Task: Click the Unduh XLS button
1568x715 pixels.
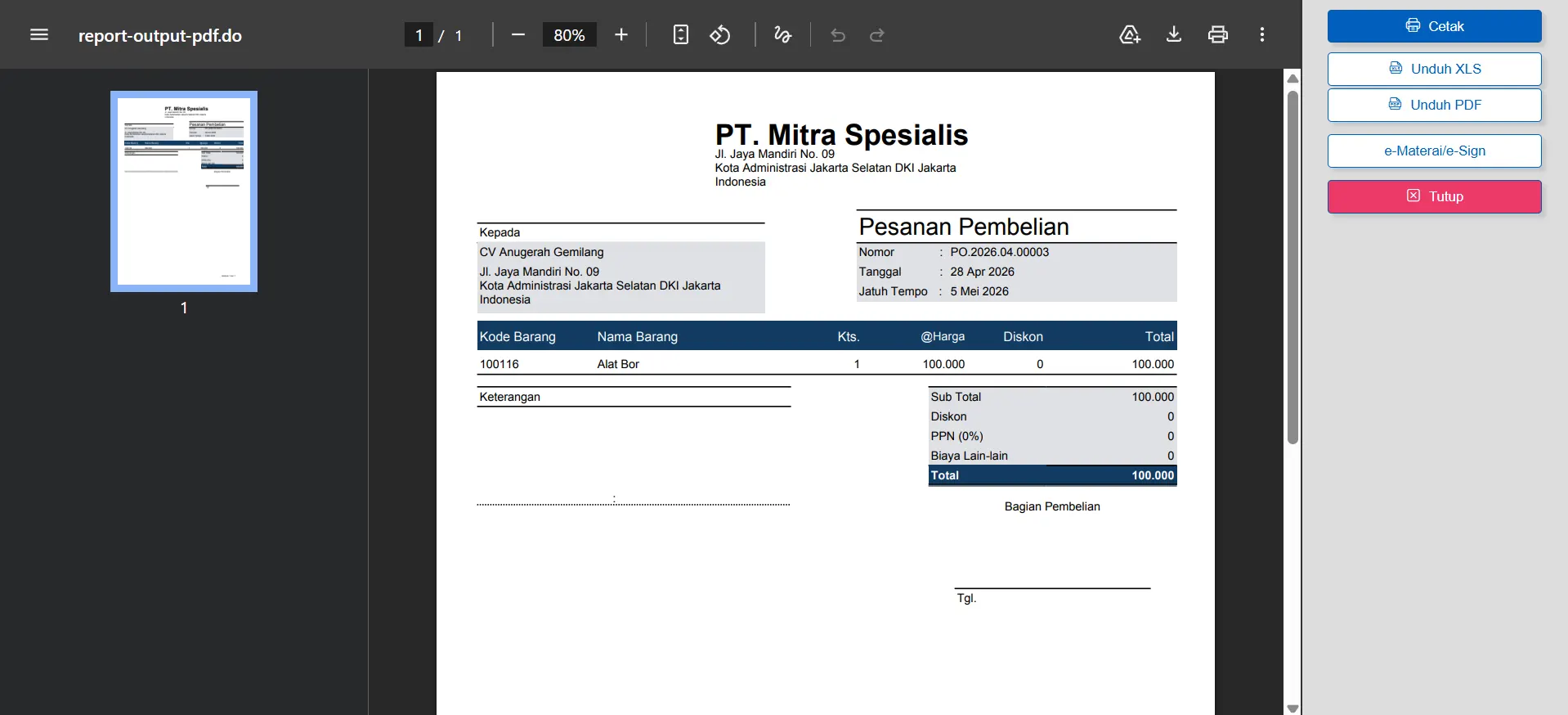Action: click(x=1434, y=69)
